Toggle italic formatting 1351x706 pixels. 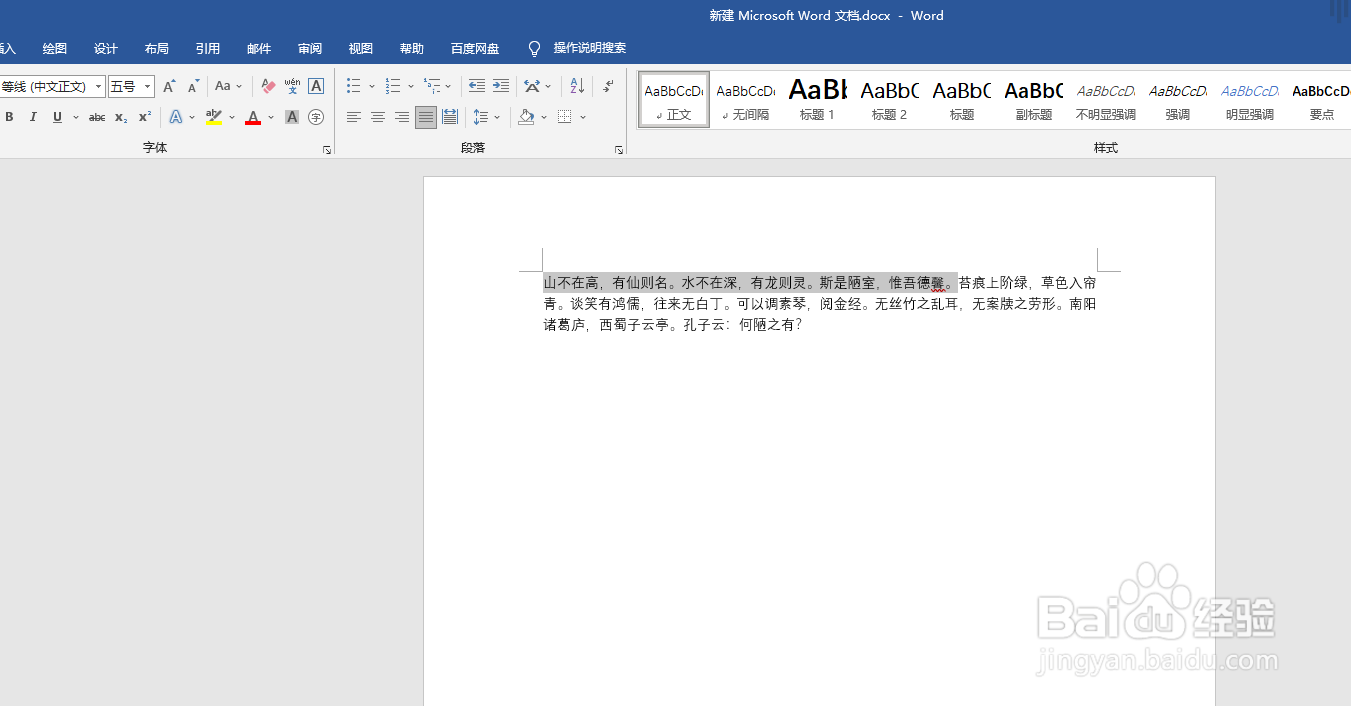click(33, 117)
